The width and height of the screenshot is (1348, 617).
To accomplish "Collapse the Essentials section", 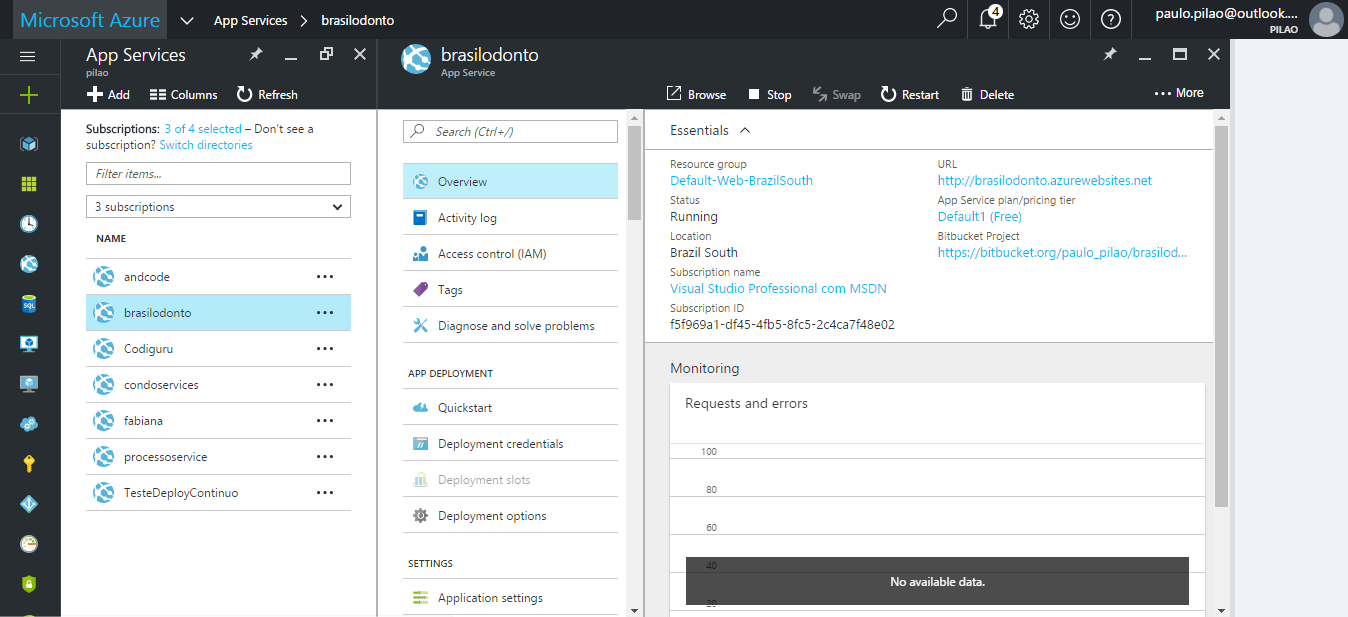I will (744, 130).
